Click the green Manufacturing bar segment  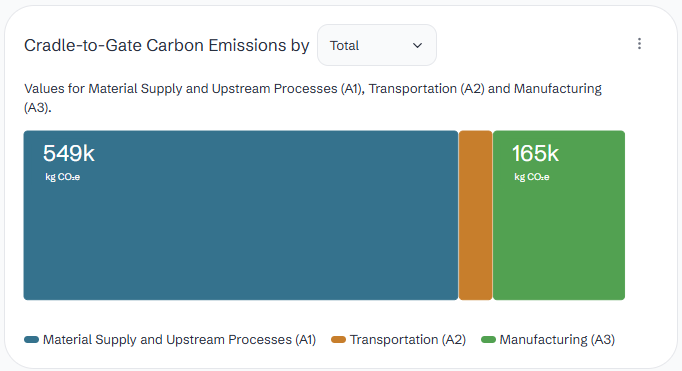point(559,215)
